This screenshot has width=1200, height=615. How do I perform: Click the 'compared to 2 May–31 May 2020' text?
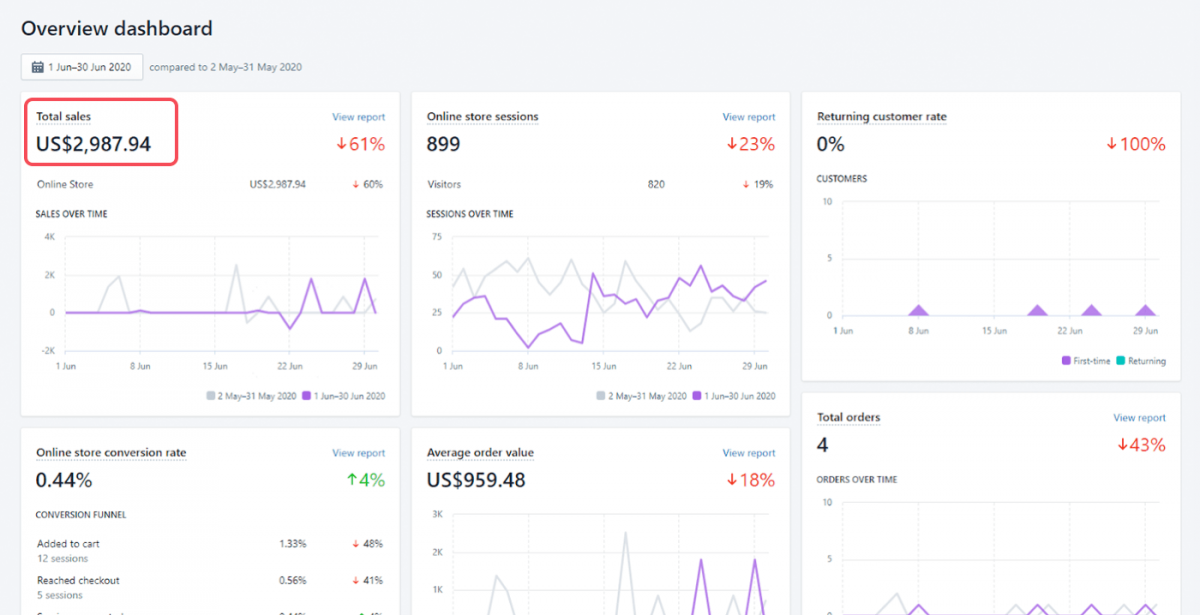[226, 67]
